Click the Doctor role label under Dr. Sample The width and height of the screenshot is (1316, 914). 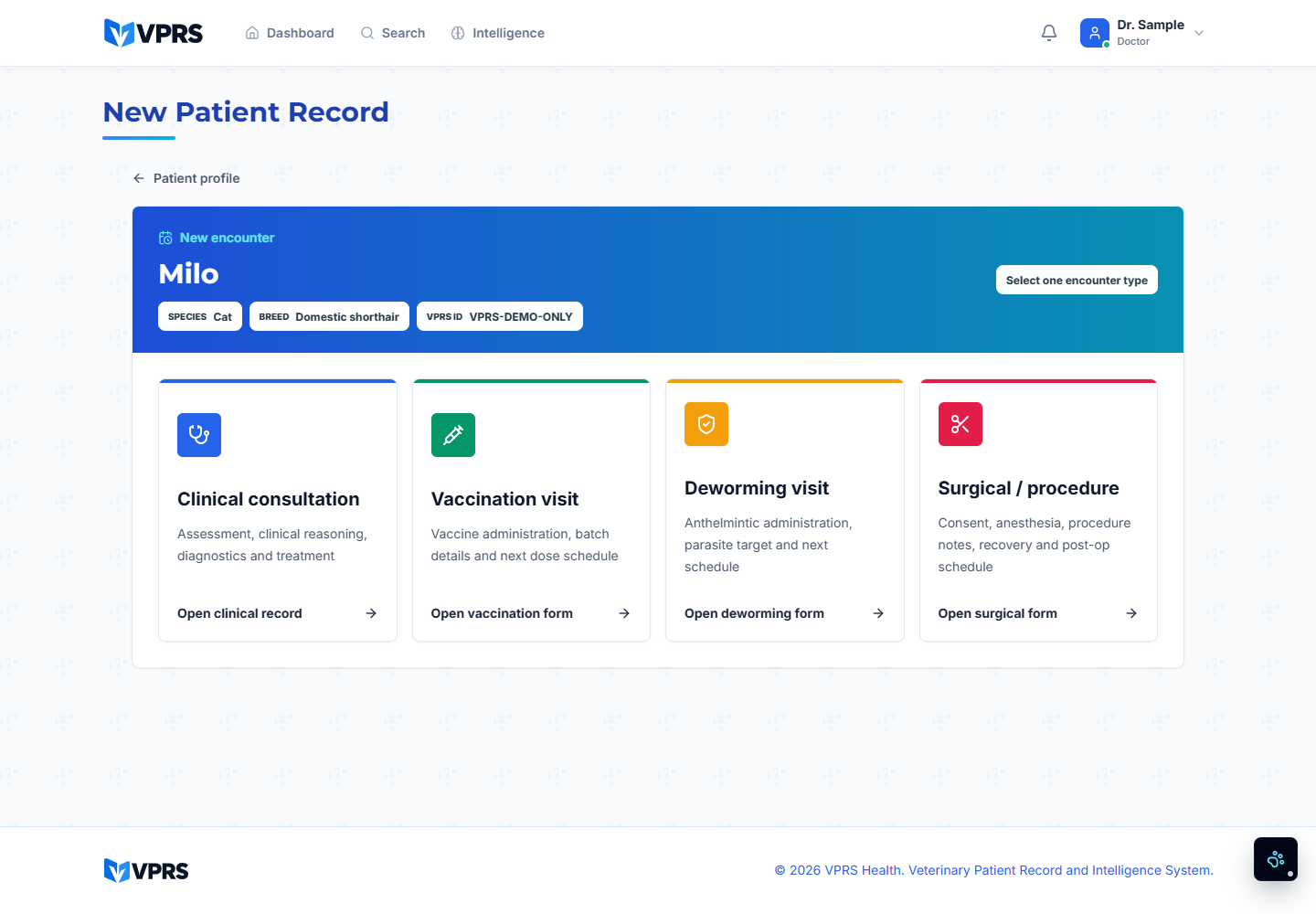pos(1133,41)
